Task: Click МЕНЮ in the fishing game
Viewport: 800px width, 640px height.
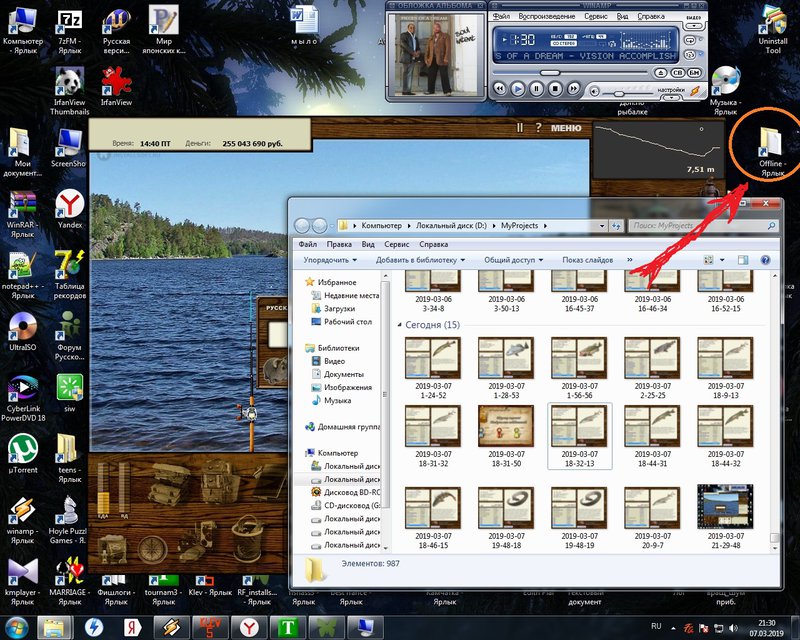Action: coord(566,128)
